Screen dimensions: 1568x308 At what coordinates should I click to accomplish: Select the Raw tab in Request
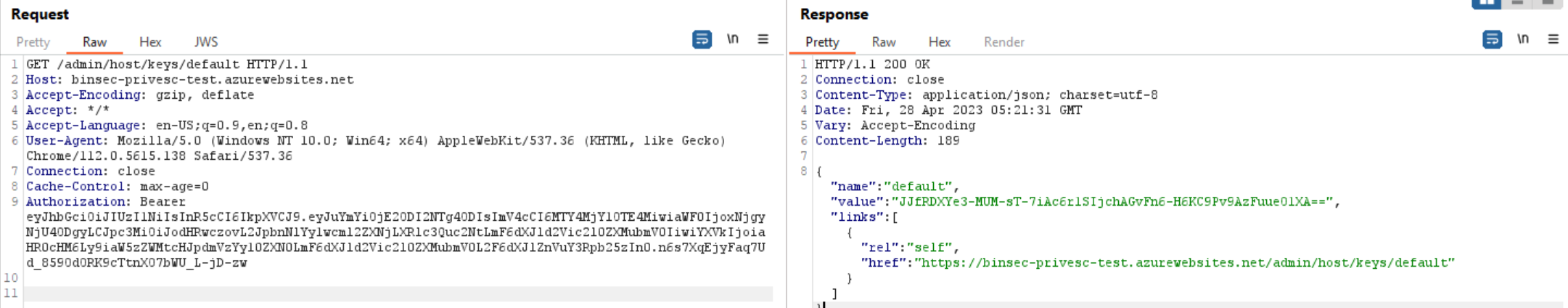[94, 42]
